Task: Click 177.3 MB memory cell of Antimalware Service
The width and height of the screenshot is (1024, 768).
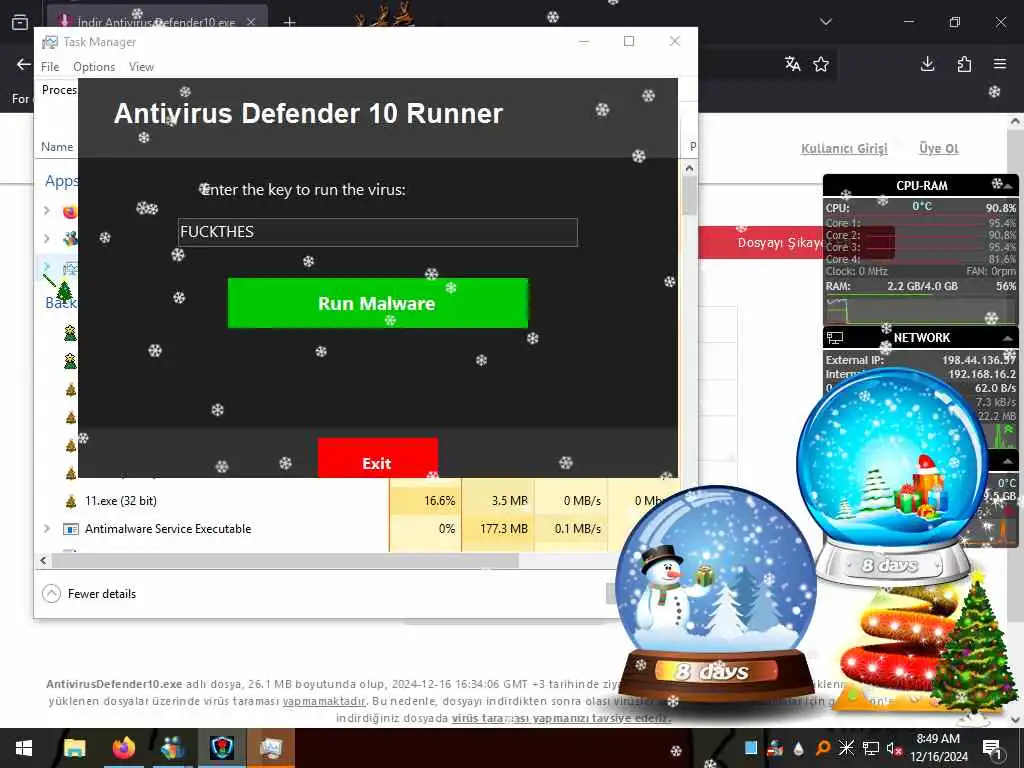Action: (x=498, y=528)
